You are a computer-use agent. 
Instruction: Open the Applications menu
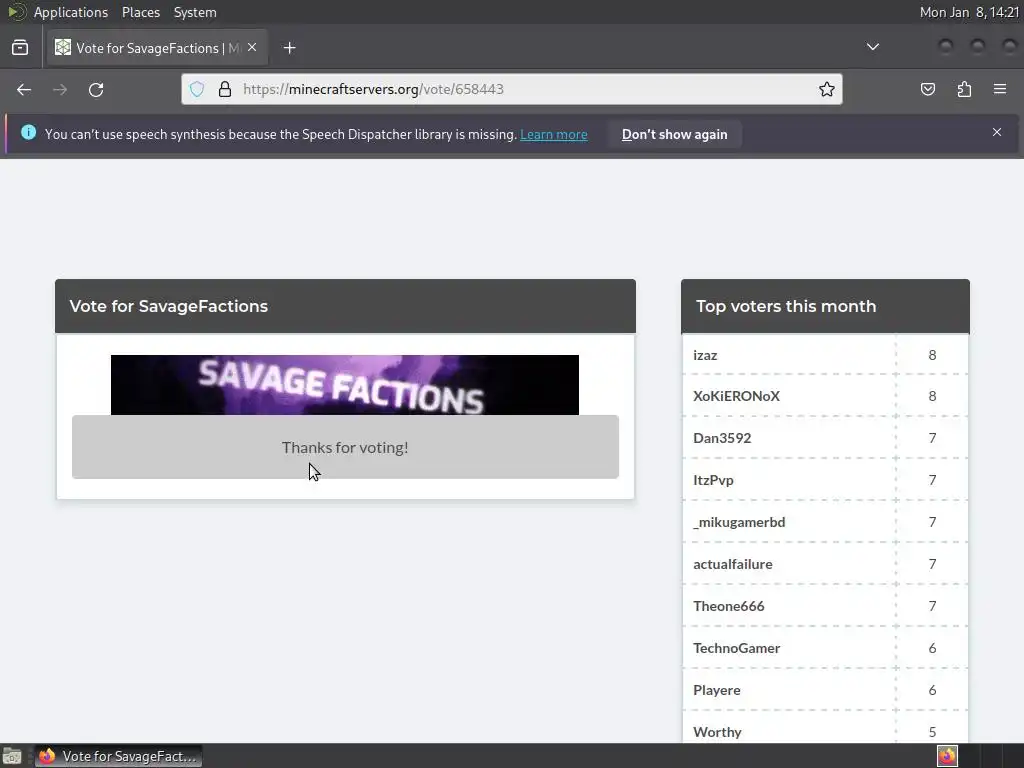pos(71,12)
